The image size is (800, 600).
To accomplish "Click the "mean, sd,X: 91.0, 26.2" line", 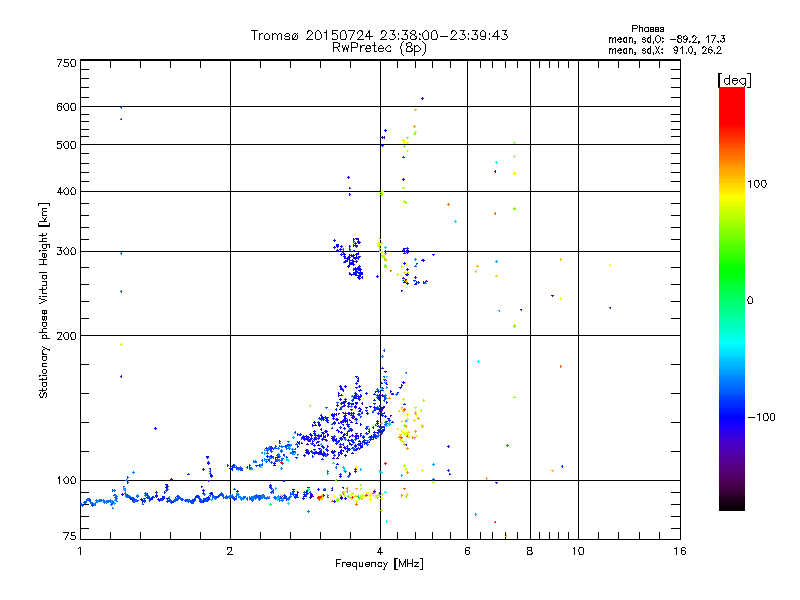I will (x=665, y=50).
